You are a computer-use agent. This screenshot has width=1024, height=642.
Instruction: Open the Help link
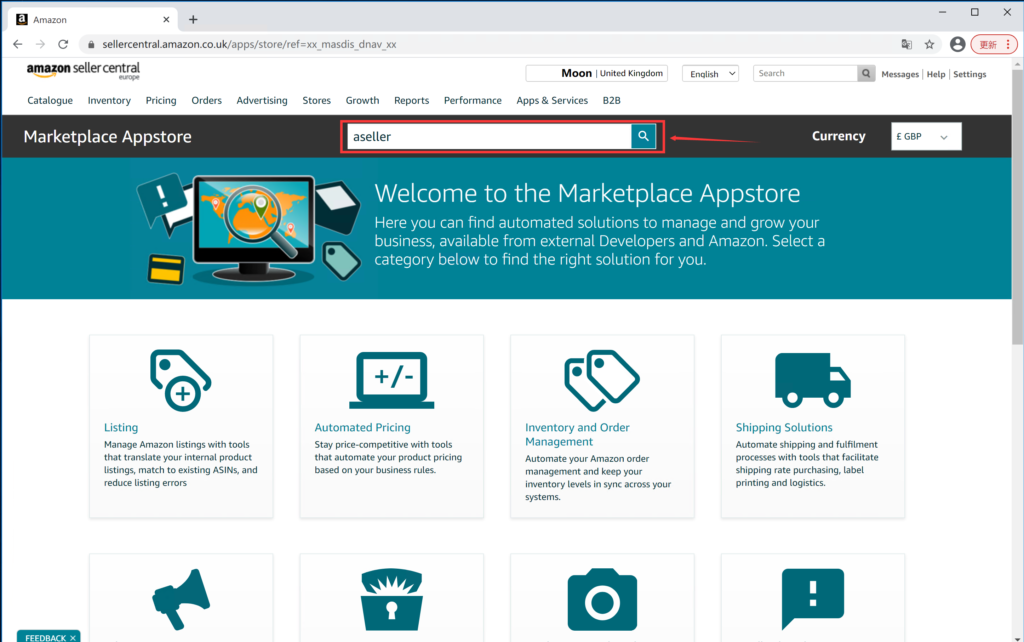pyautogui.click(x=936, y=74)
